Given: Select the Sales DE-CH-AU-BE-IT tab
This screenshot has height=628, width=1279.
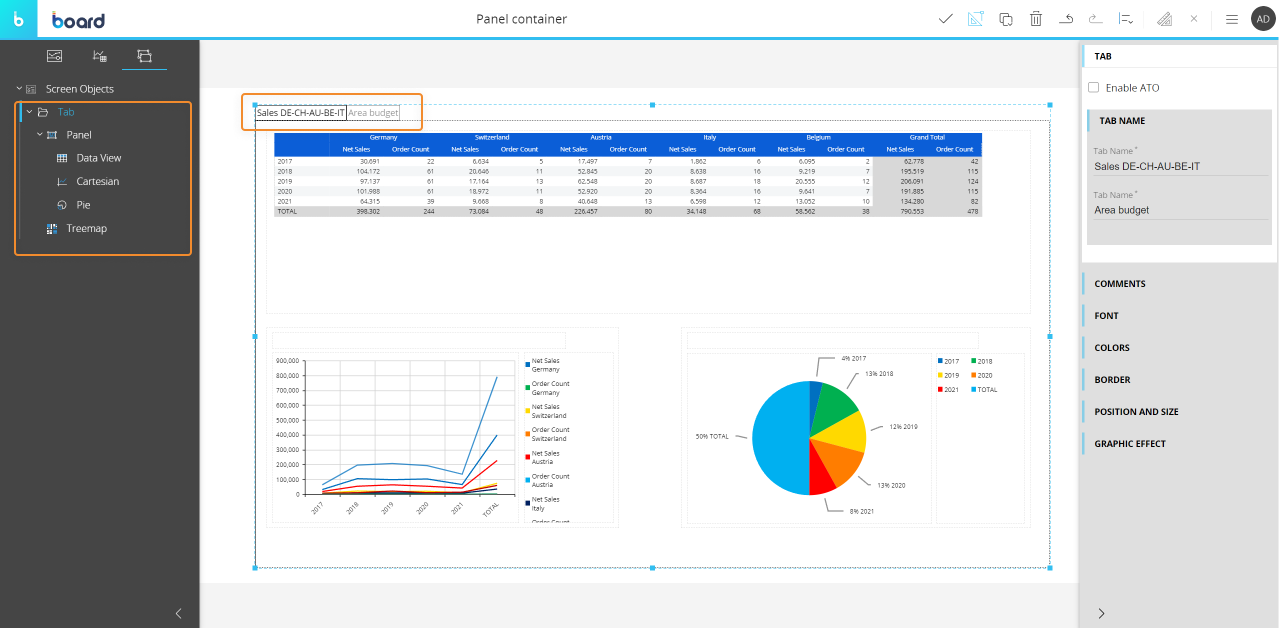Looking at the screenshot, I should coord(301,113).
